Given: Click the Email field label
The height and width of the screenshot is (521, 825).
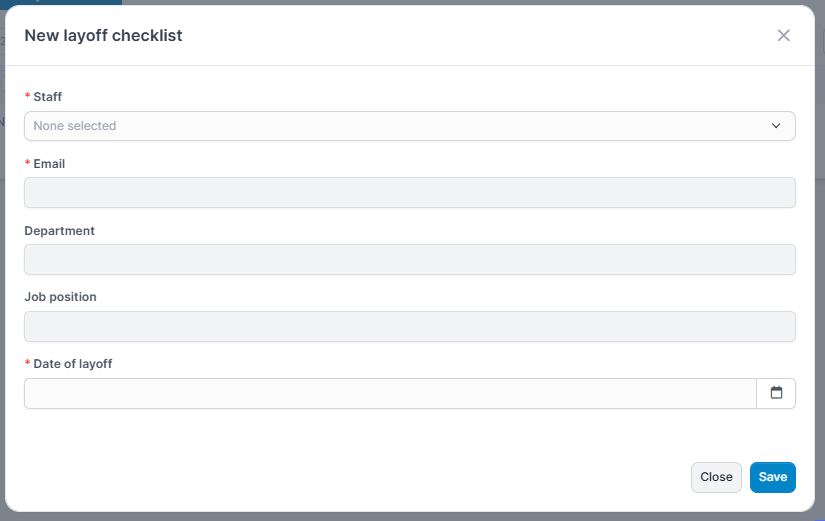Looking at the screenshot, I should tap(49, 164).
